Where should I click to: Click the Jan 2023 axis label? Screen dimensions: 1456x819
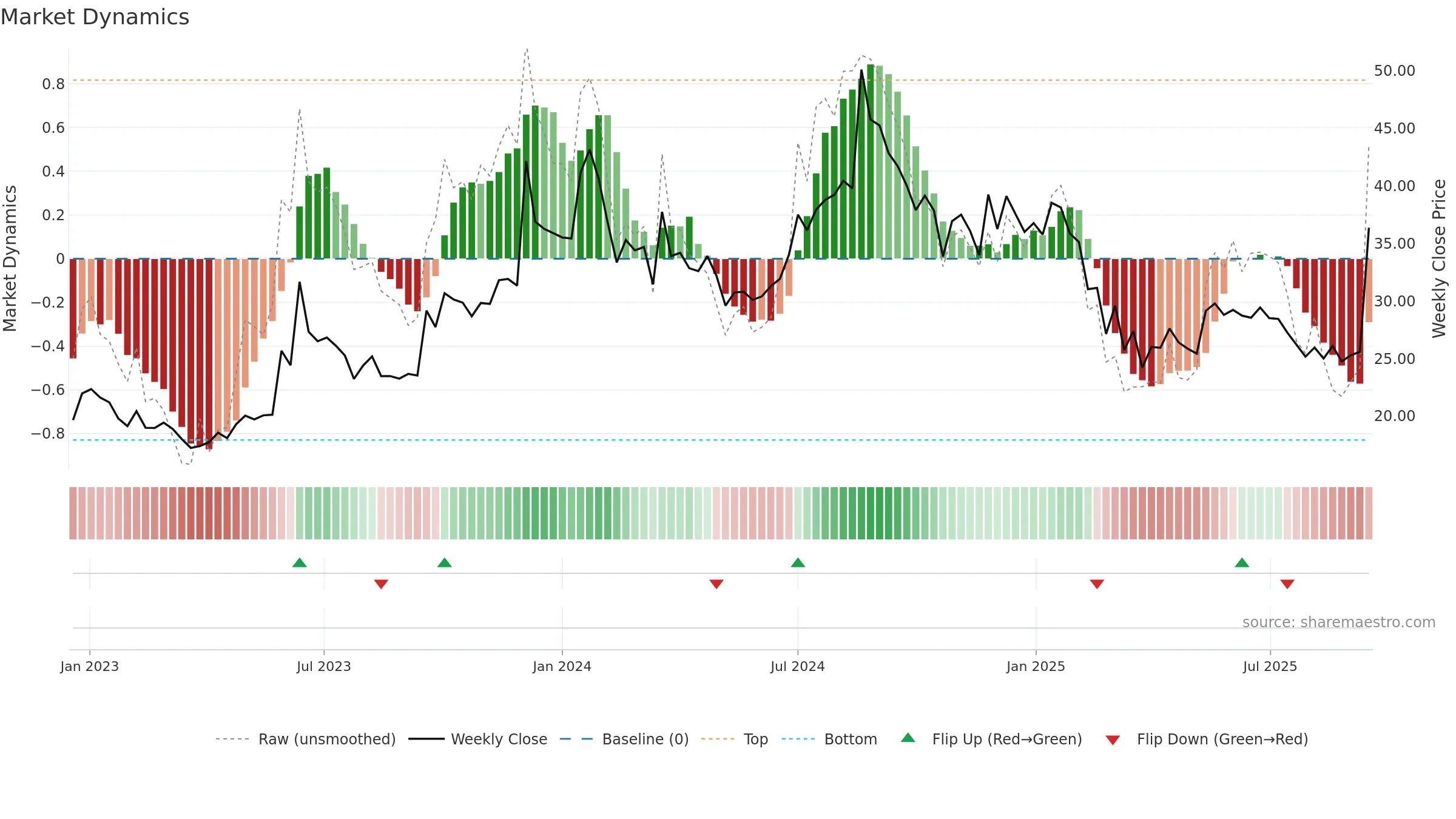pos(89,666)
